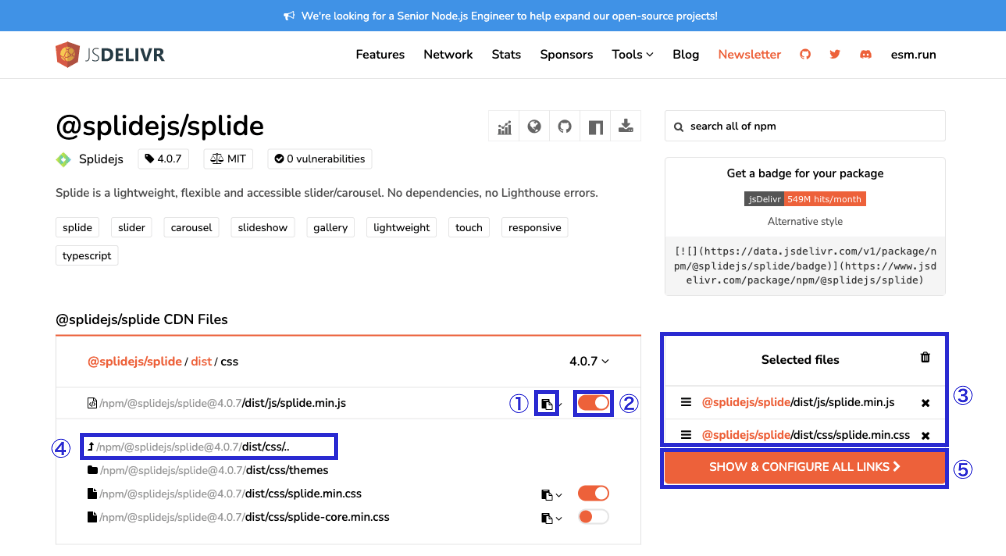Viewport: 1006px width, 556px height.
Task: Select the badge markdown code snippet
Action: click(805, 265)
